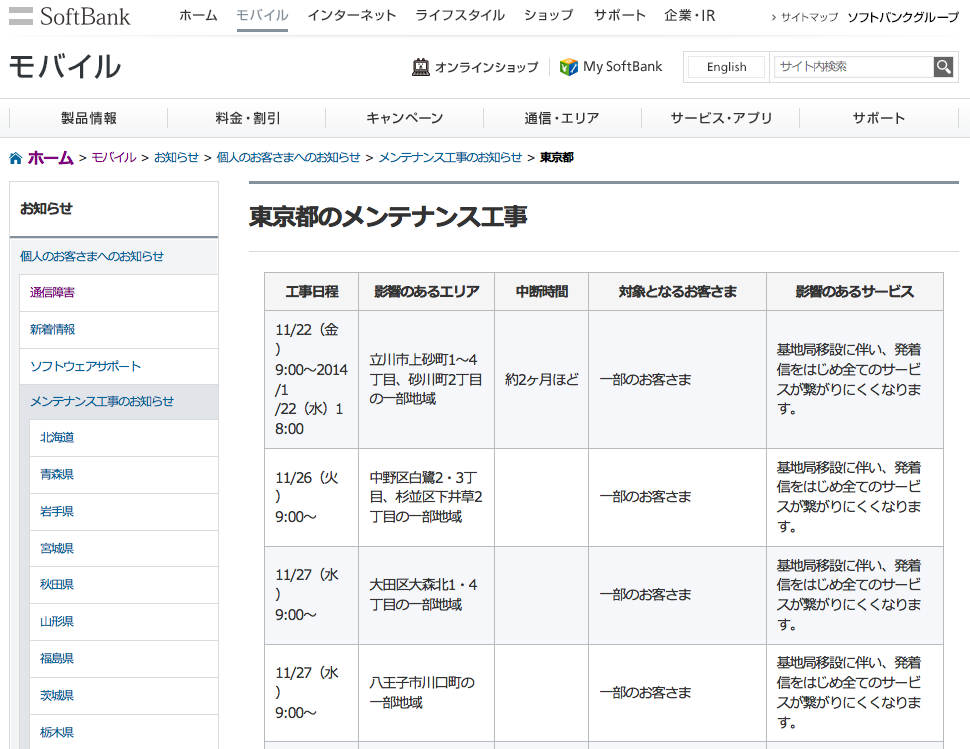Click the magnifying glass search icon
The height and width of the screenshot is (749, 970).
coord(942,67)
